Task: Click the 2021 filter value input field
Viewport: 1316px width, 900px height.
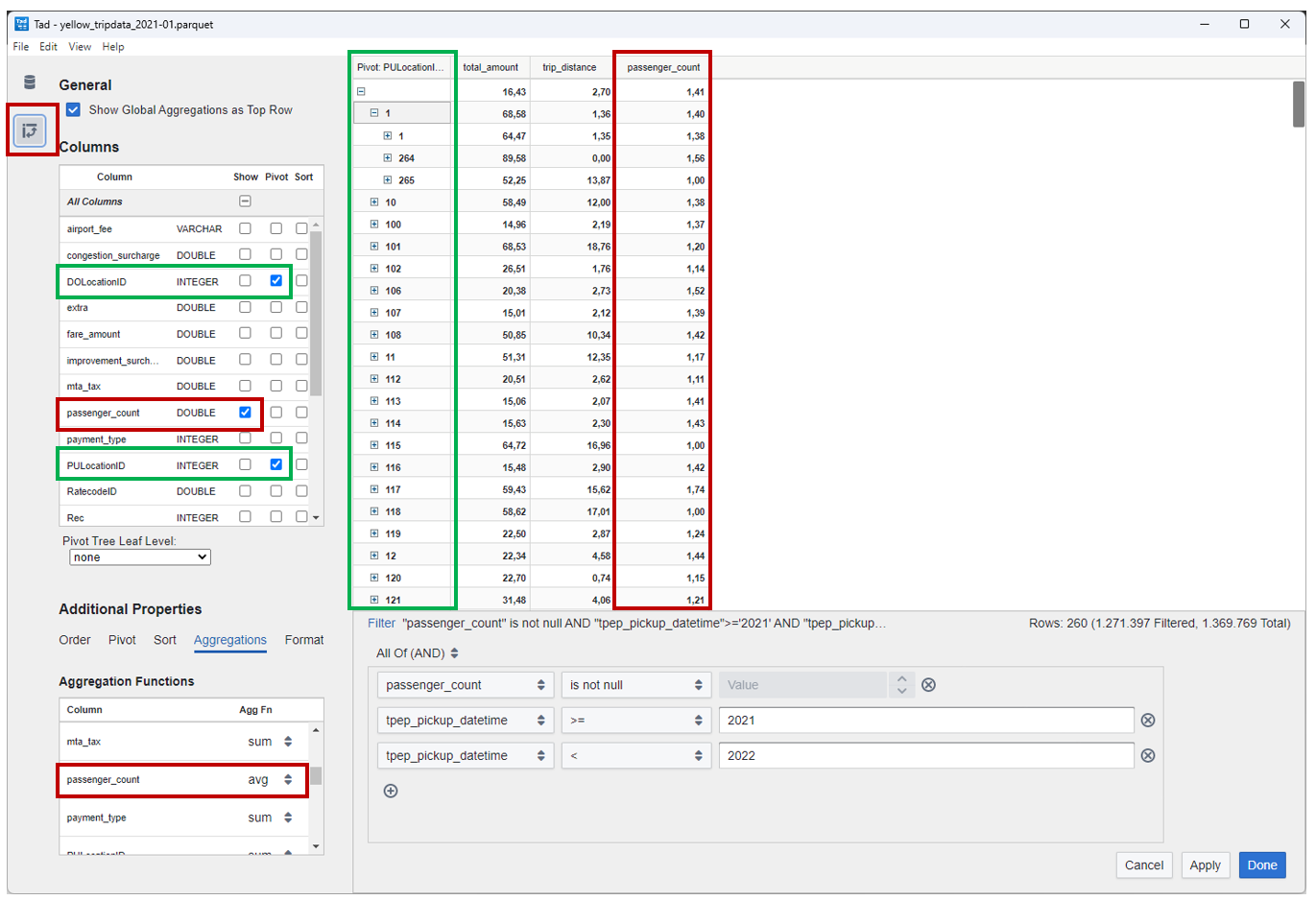Action: point(921,720)
